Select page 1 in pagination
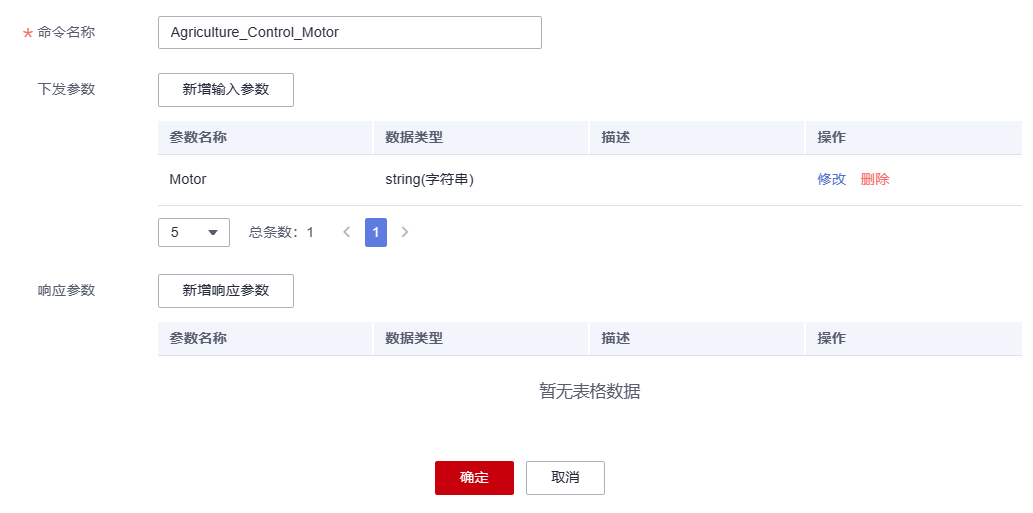 [x=376, y=232]
